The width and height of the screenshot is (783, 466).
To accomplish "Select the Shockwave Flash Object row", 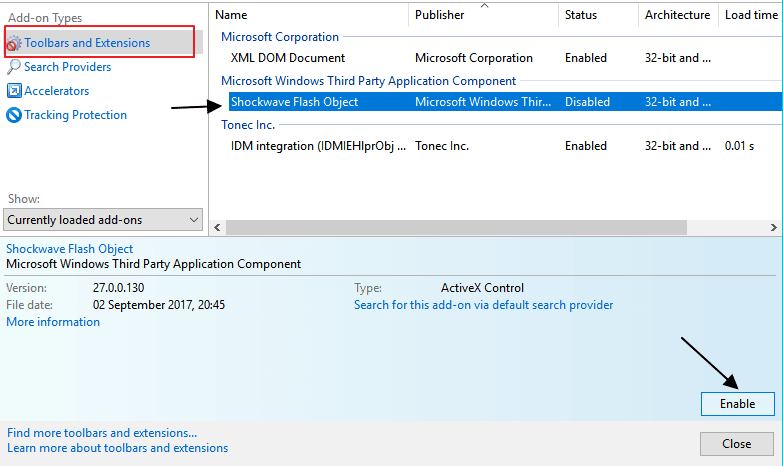I will 504,102.
